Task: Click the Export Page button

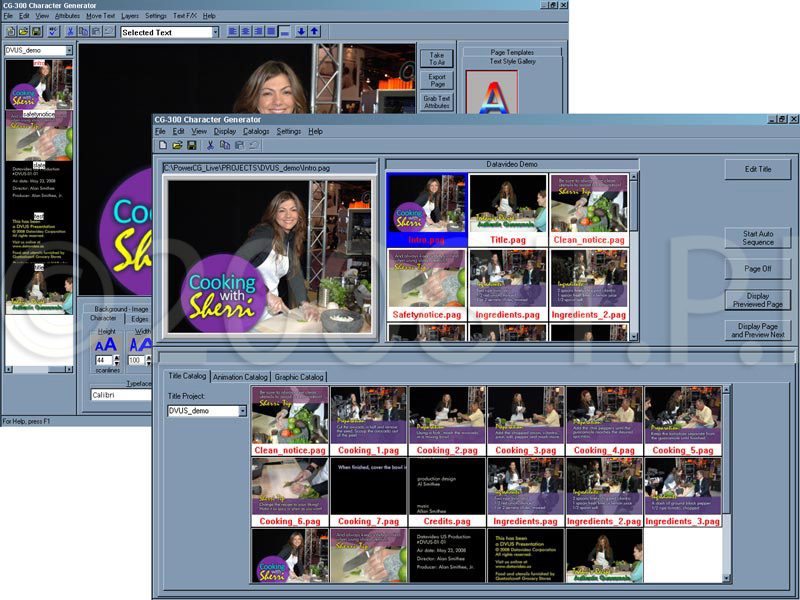Action: (437, 80)
